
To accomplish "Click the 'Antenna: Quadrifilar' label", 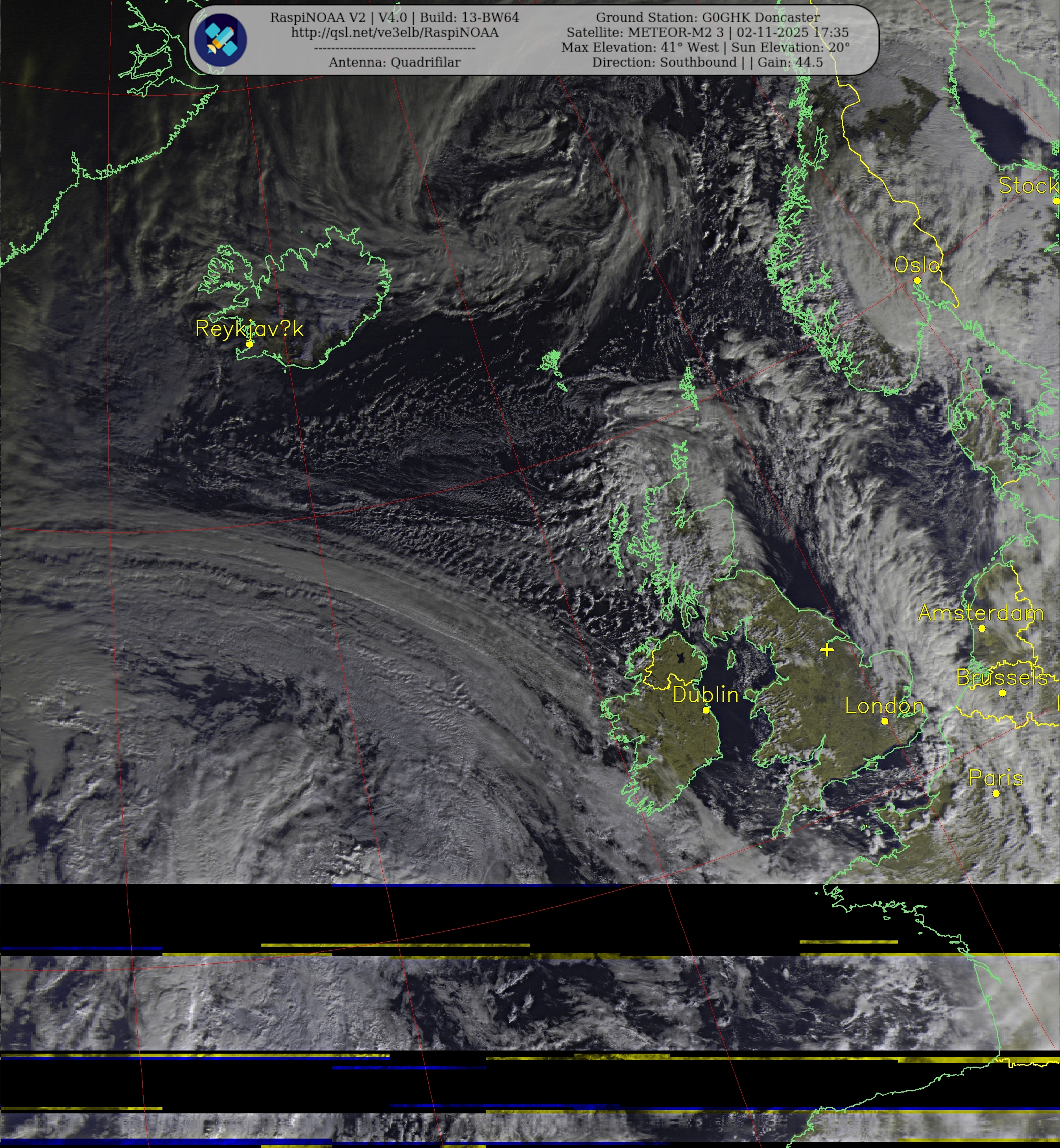I will (395, 63).
